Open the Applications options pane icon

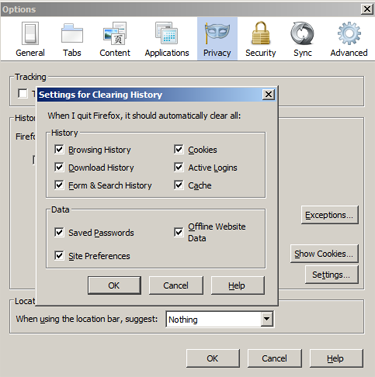(x=167, y=34)
